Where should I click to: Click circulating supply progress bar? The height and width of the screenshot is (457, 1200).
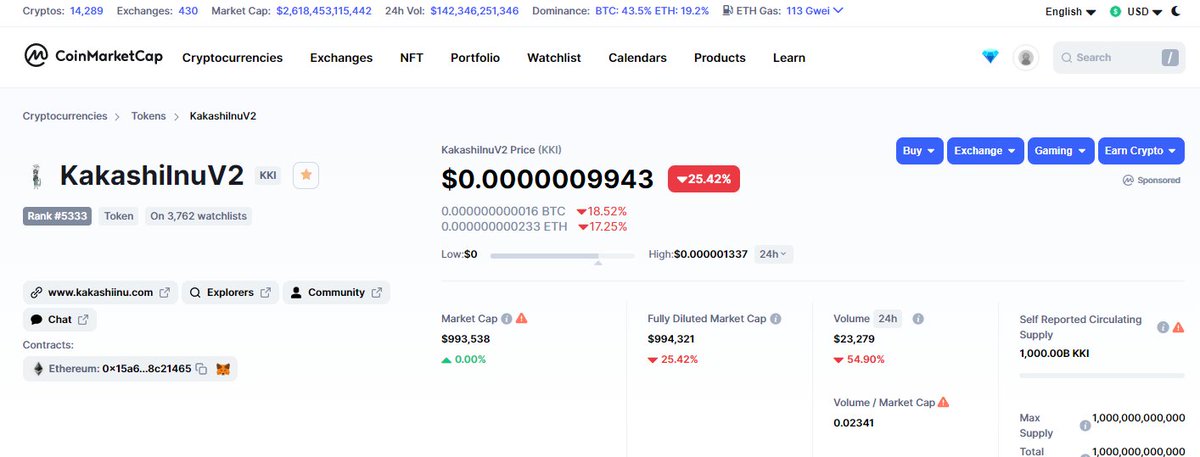tap(1101, 376)
